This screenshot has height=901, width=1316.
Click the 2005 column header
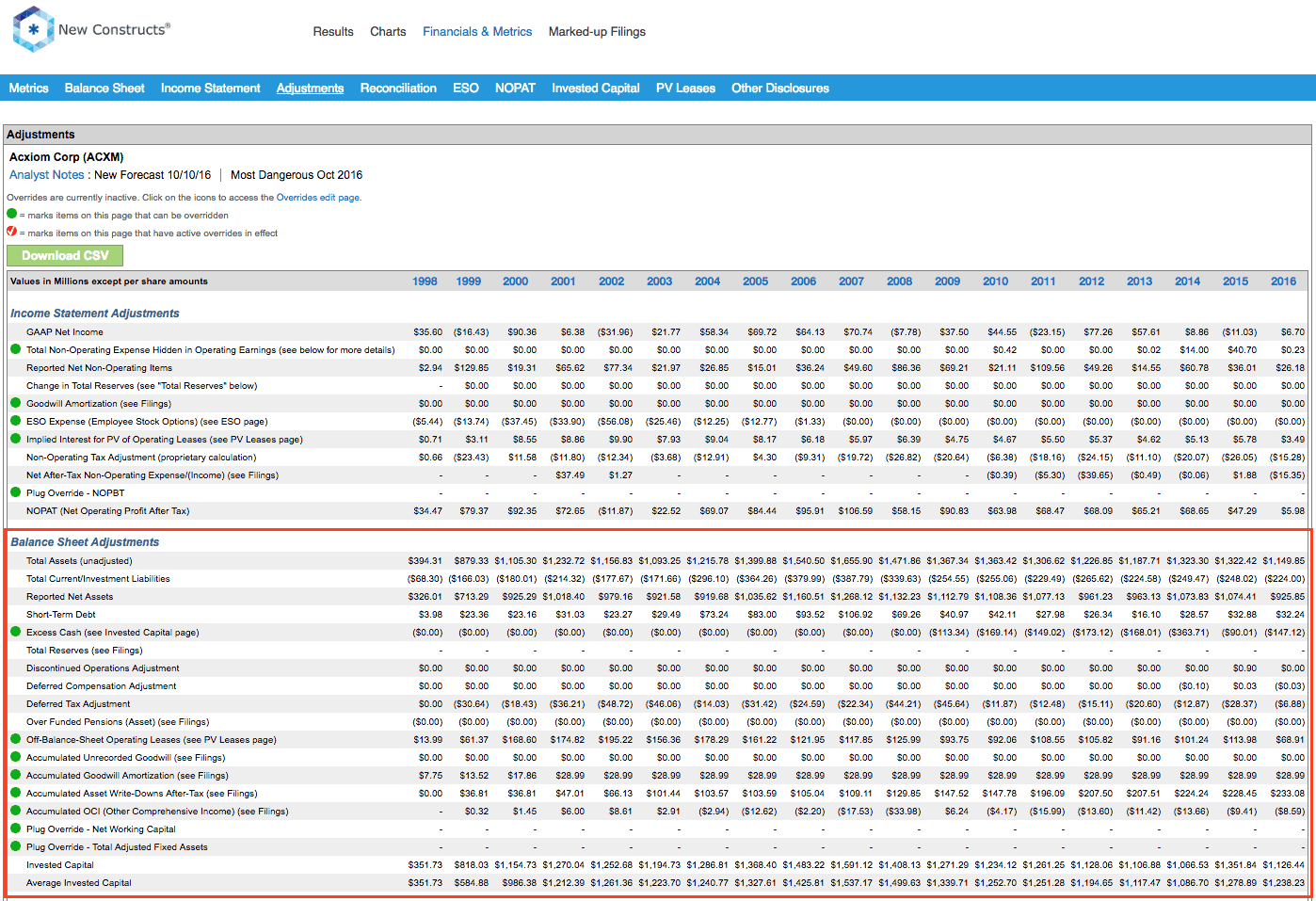click(x=755, y=282)
